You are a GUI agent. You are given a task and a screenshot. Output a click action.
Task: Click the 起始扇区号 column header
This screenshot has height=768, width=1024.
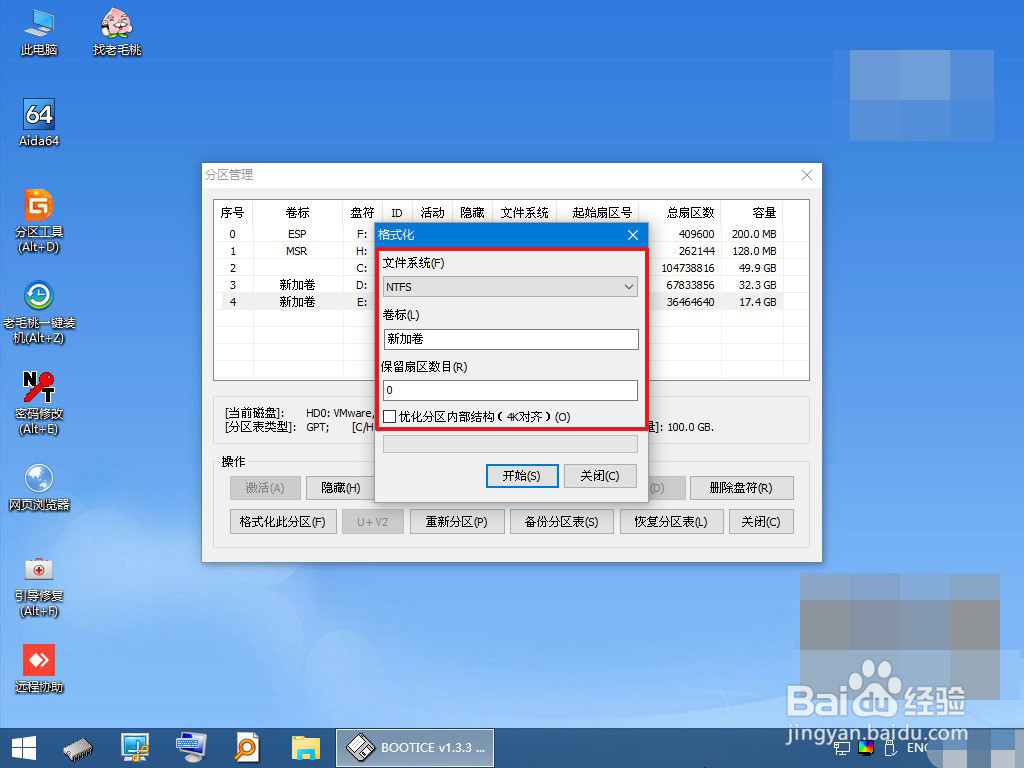coord(598,213)
